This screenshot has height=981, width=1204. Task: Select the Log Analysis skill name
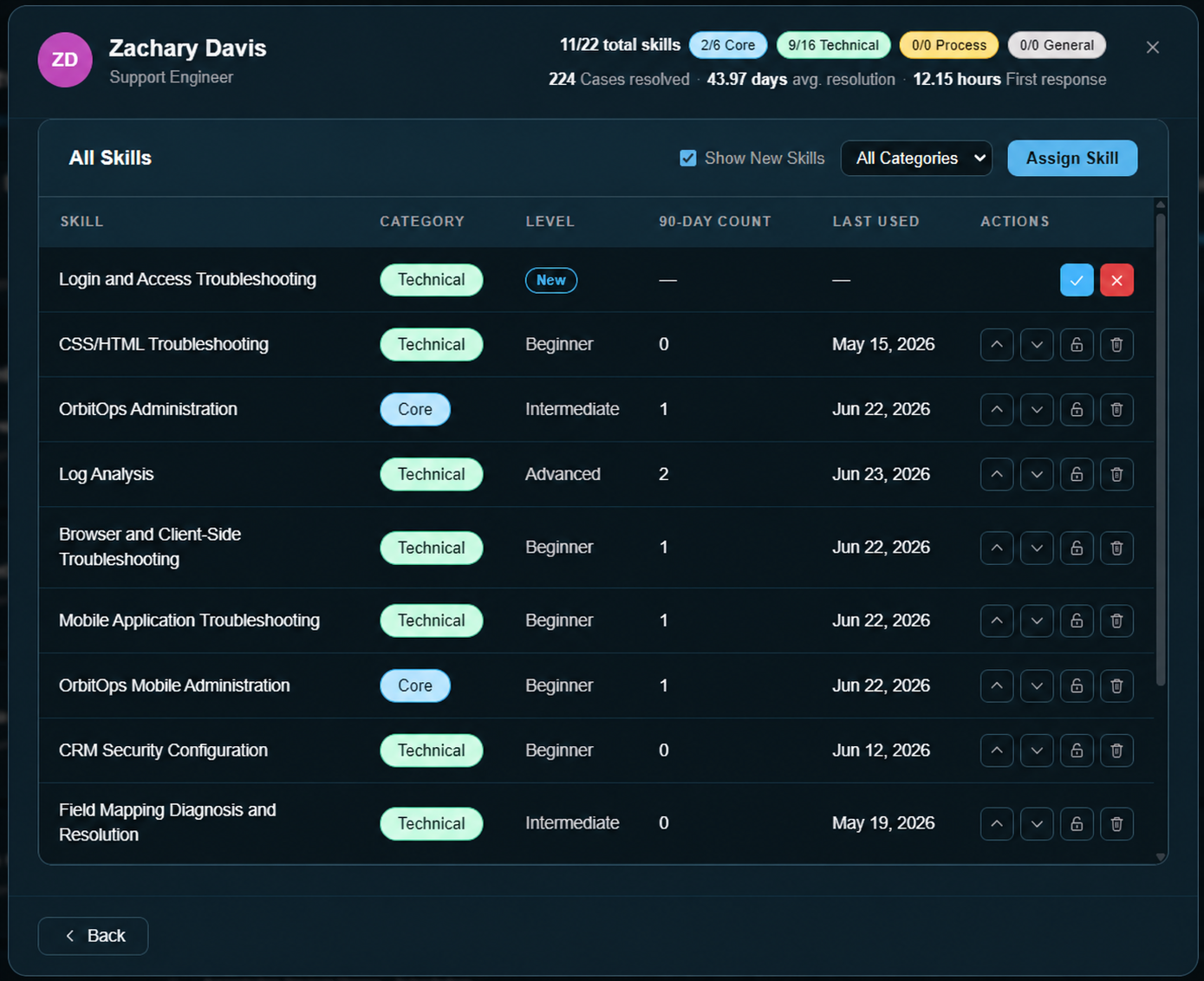tap(107, 474)
